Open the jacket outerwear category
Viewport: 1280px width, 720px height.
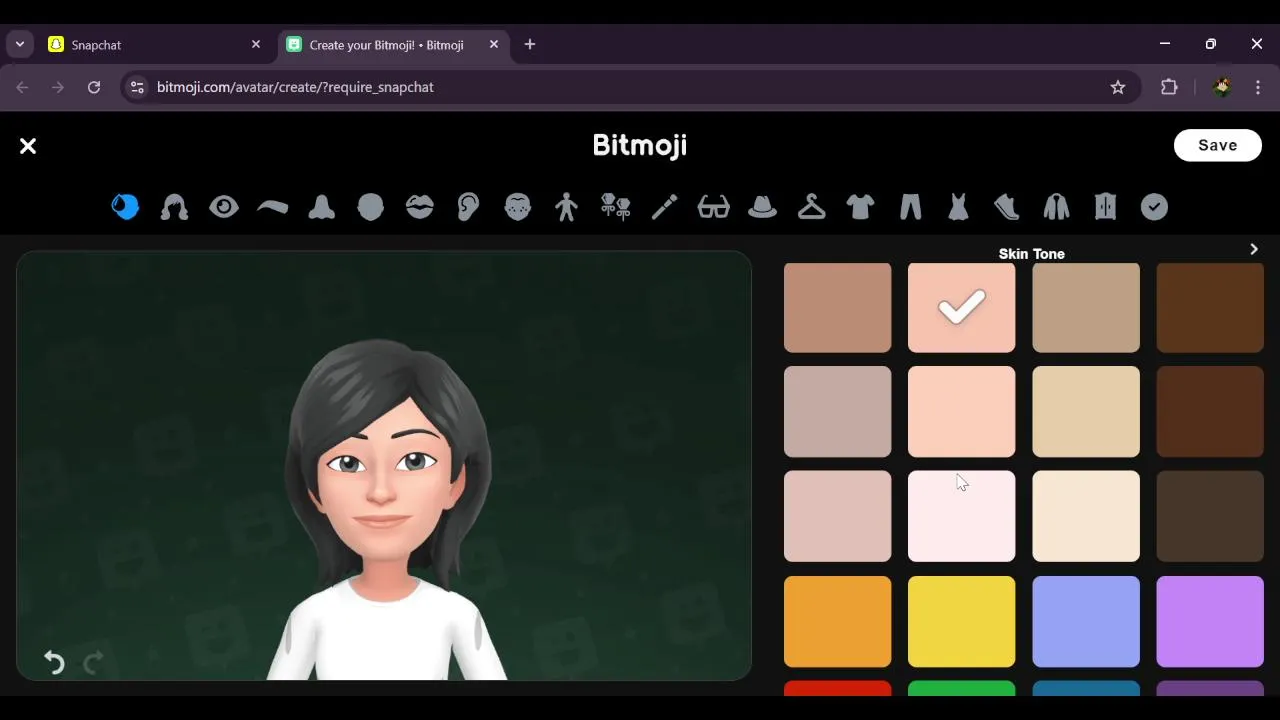1056,207
